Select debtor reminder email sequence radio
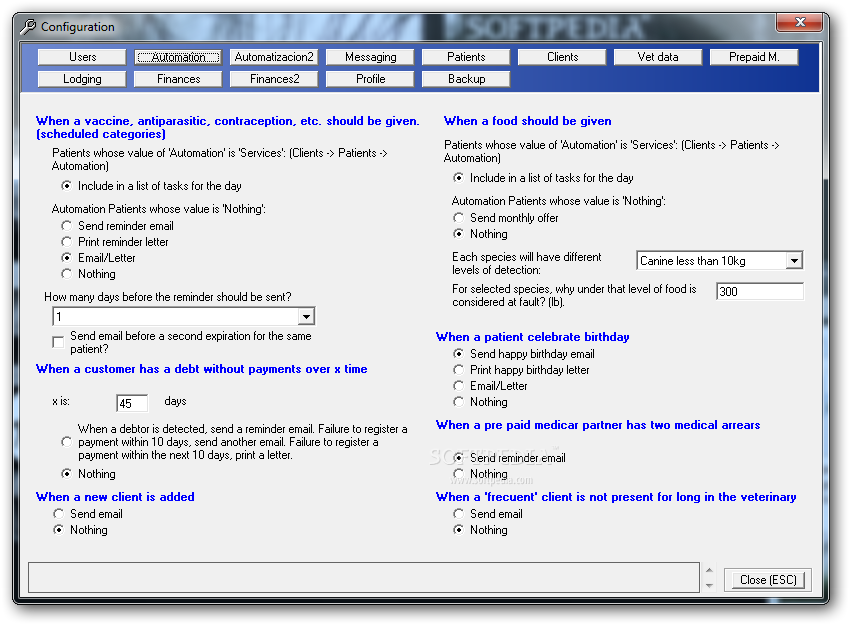Image resolution: width=850 pixels, height=625 pixels. 66,442
